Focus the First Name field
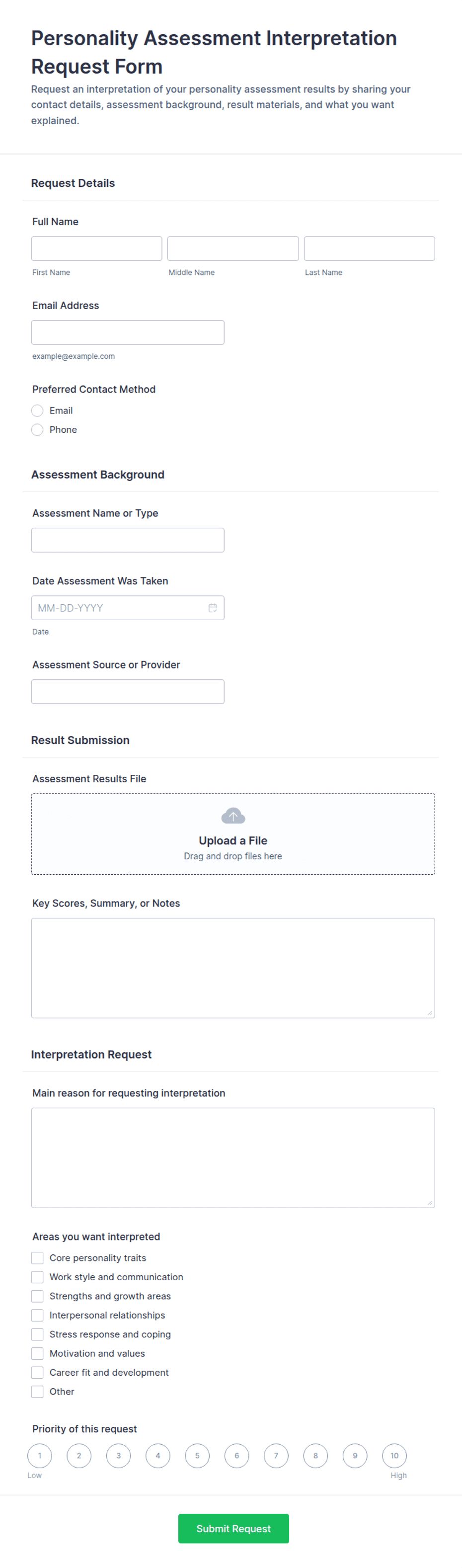Screen dimensions: 462x1568 tap(97, 248)
